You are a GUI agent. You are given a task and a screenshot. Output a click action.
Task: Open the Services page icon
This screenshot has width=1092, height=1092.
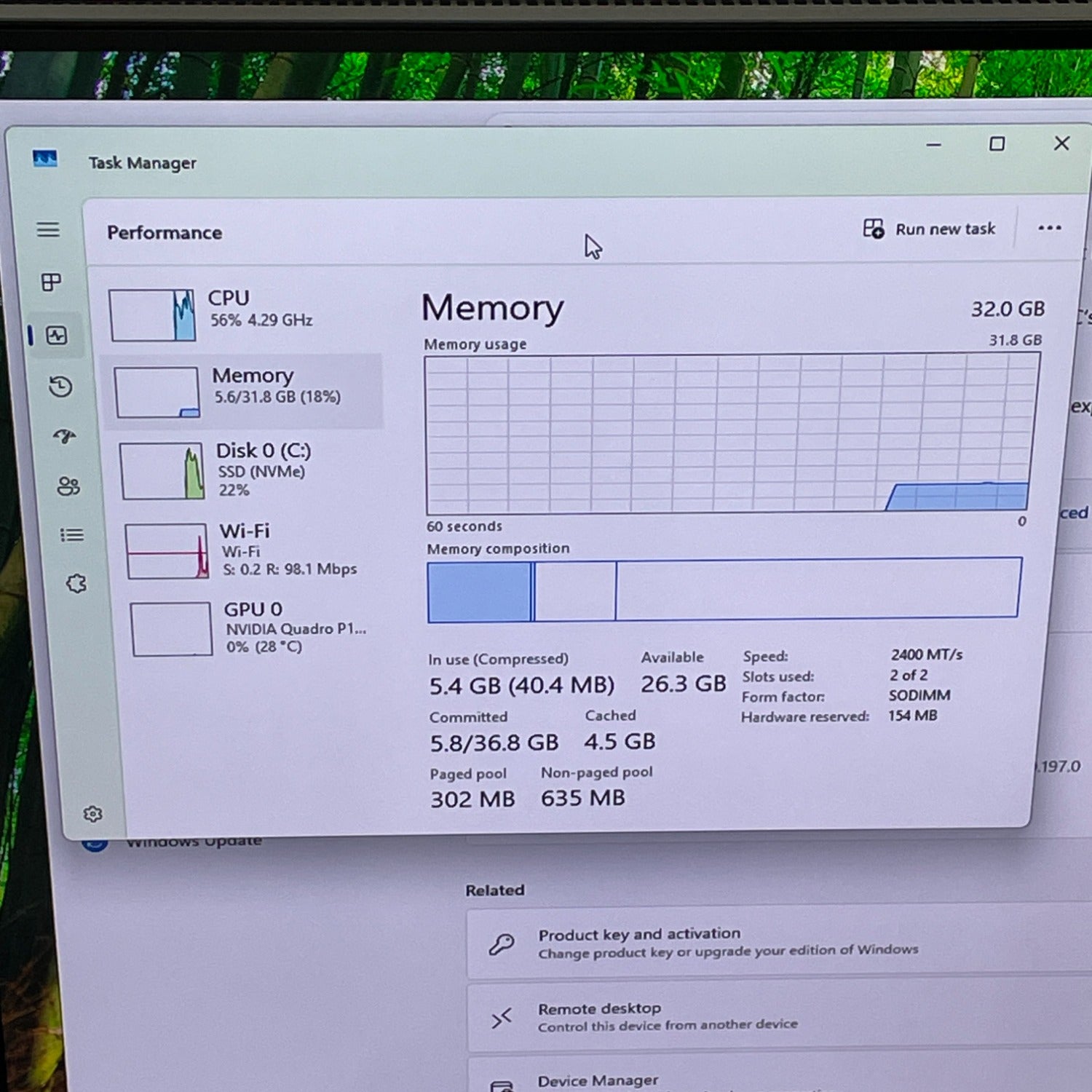[76, 584]
